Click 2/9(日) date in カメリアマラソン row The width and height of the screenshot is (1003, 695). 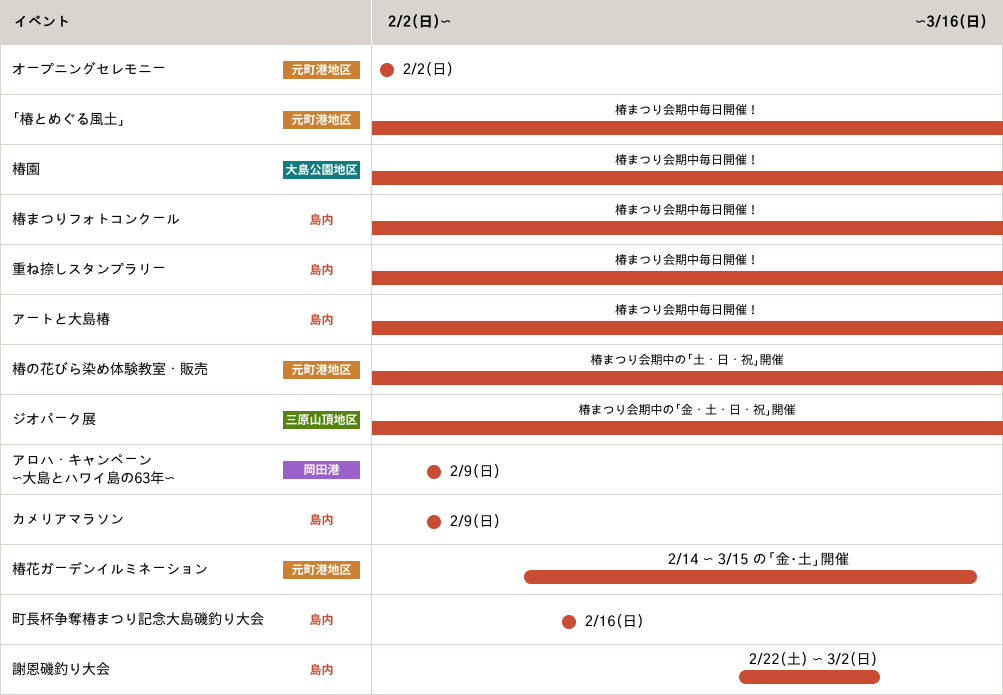[475, 521]
